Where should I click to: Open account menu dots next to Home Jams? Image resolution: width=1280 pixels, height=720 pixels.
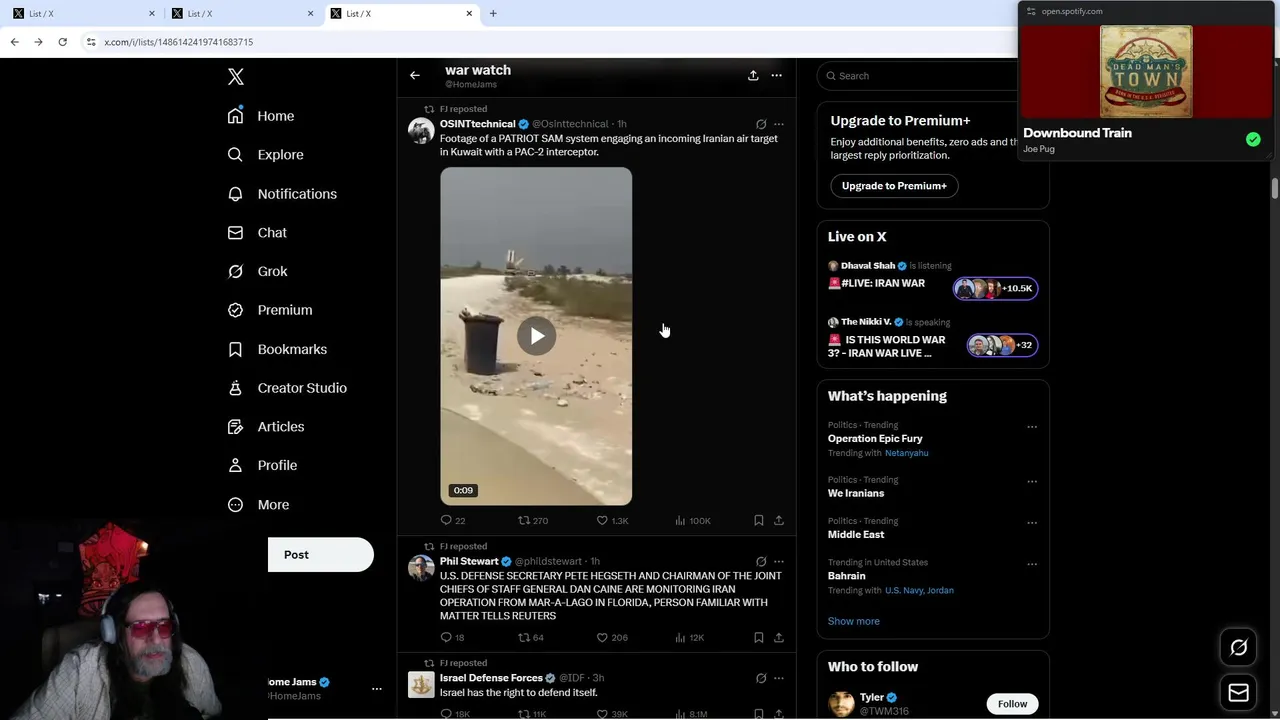[x=376, y=689]
